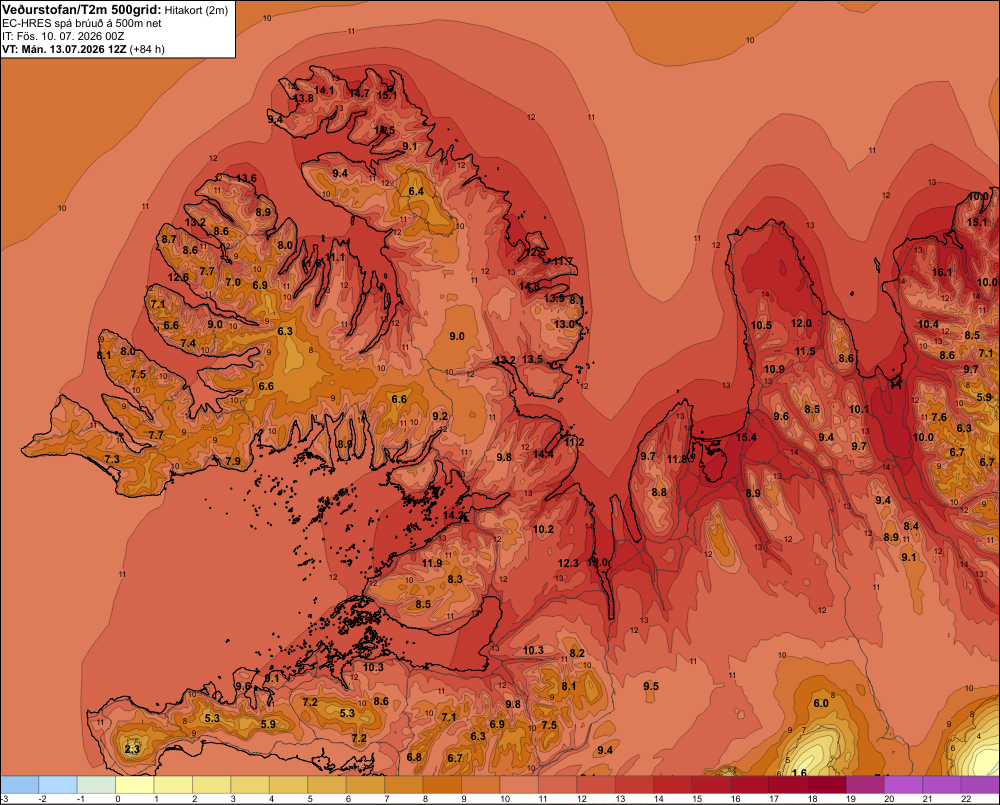Click the 9.2 temperature value on the map
Screen dimensions: 1000x805
(x=440, y=416)
